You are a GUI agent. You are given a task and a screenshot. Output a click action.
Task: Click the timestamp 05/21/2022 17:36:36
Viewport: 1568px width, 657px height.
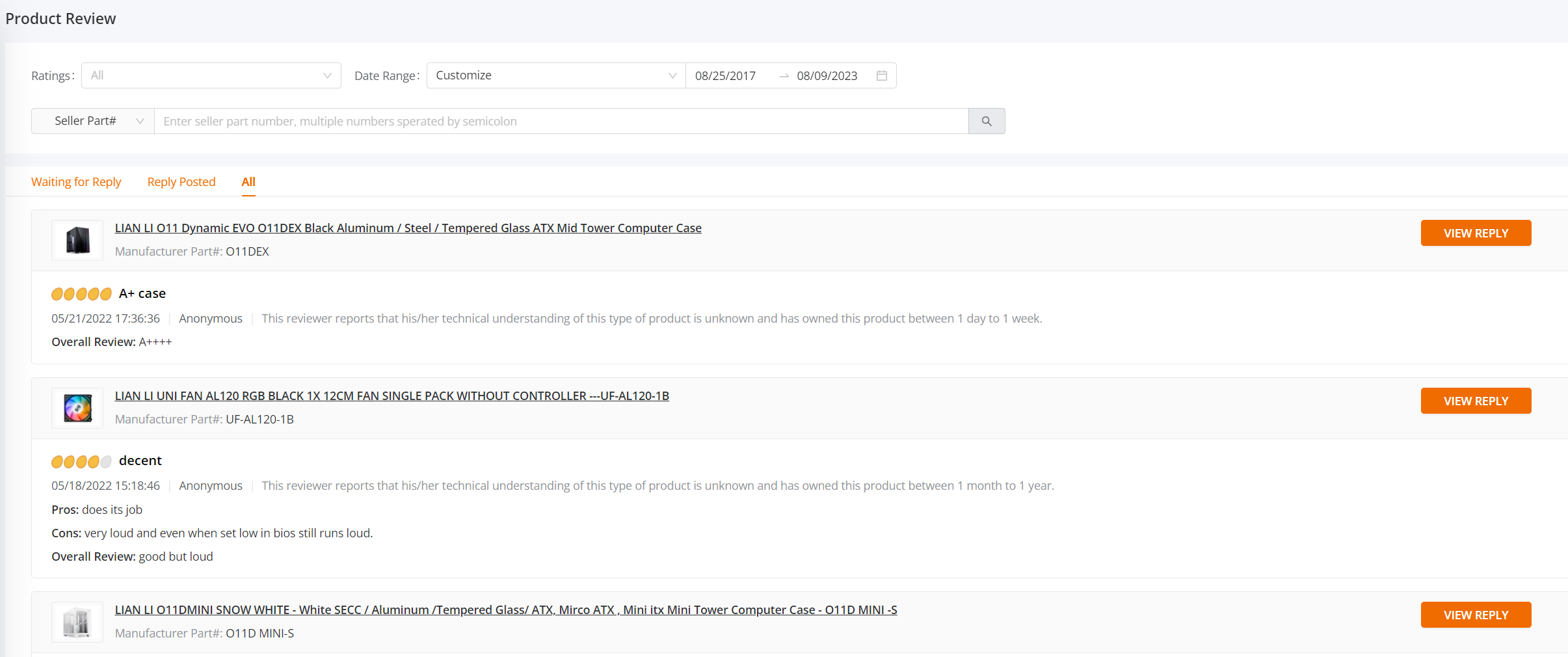point(105,318)
